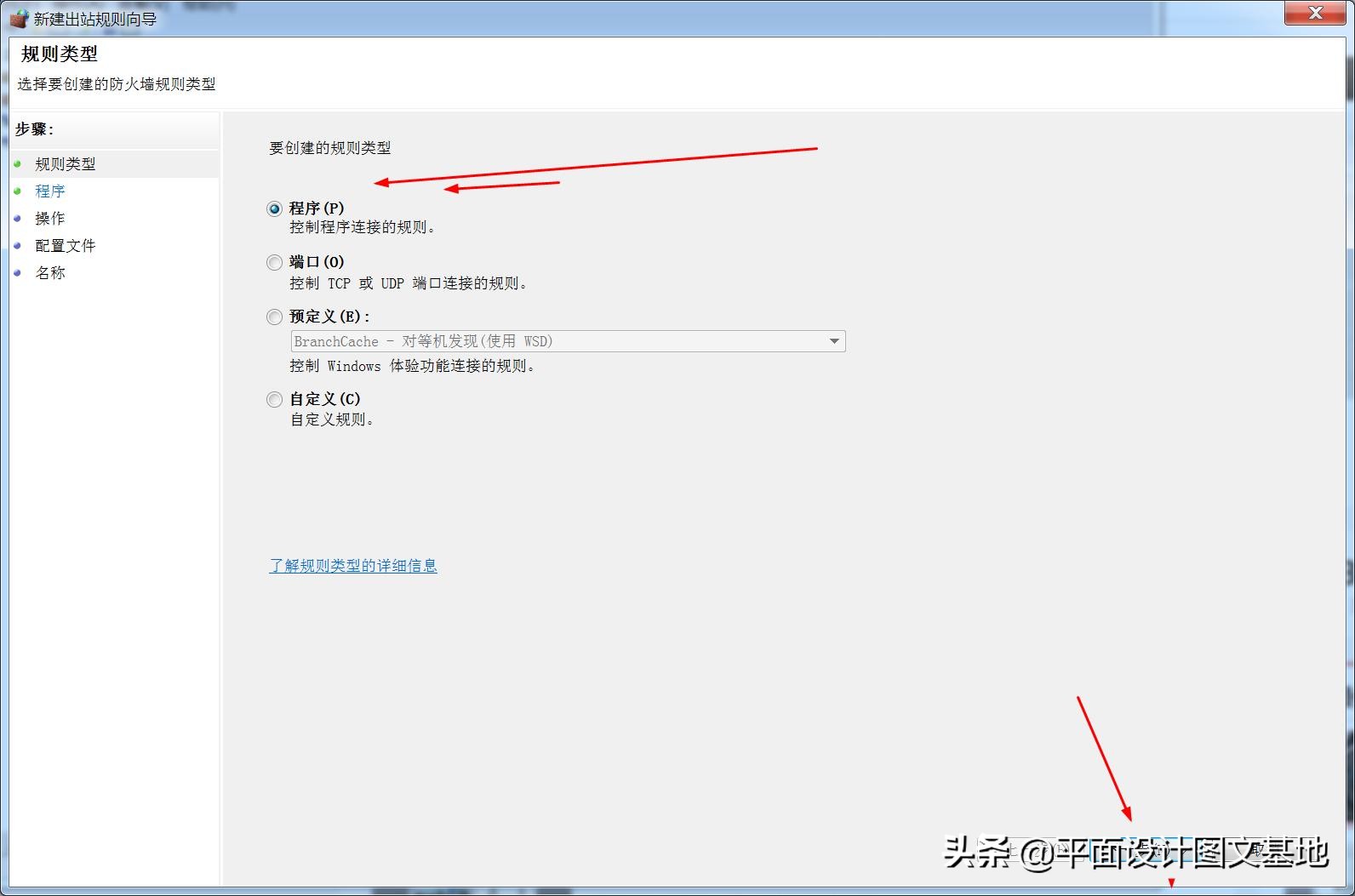This screenshot has height=896, width=1355.
Task: Close the 新建出站规则向导 window
Action: coord(1315,13)
